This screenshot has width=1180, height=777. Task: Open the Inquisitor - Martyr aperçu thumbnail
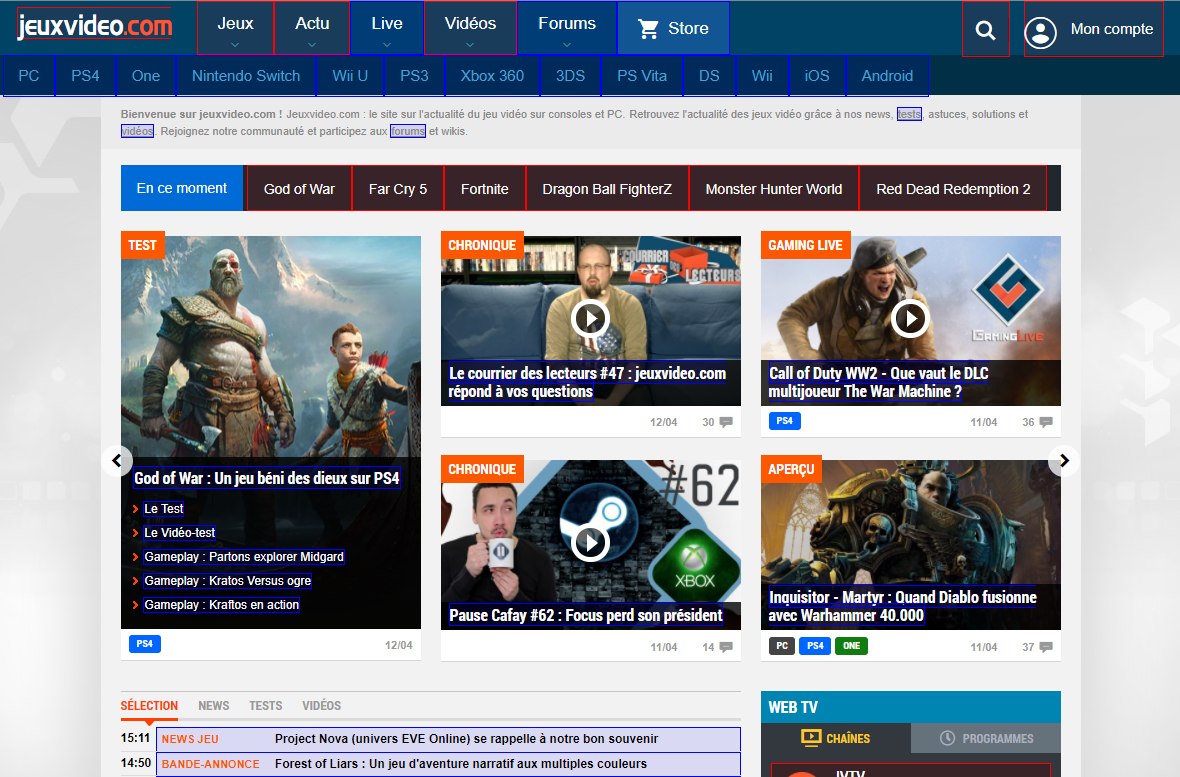click(x=911, y=544)
